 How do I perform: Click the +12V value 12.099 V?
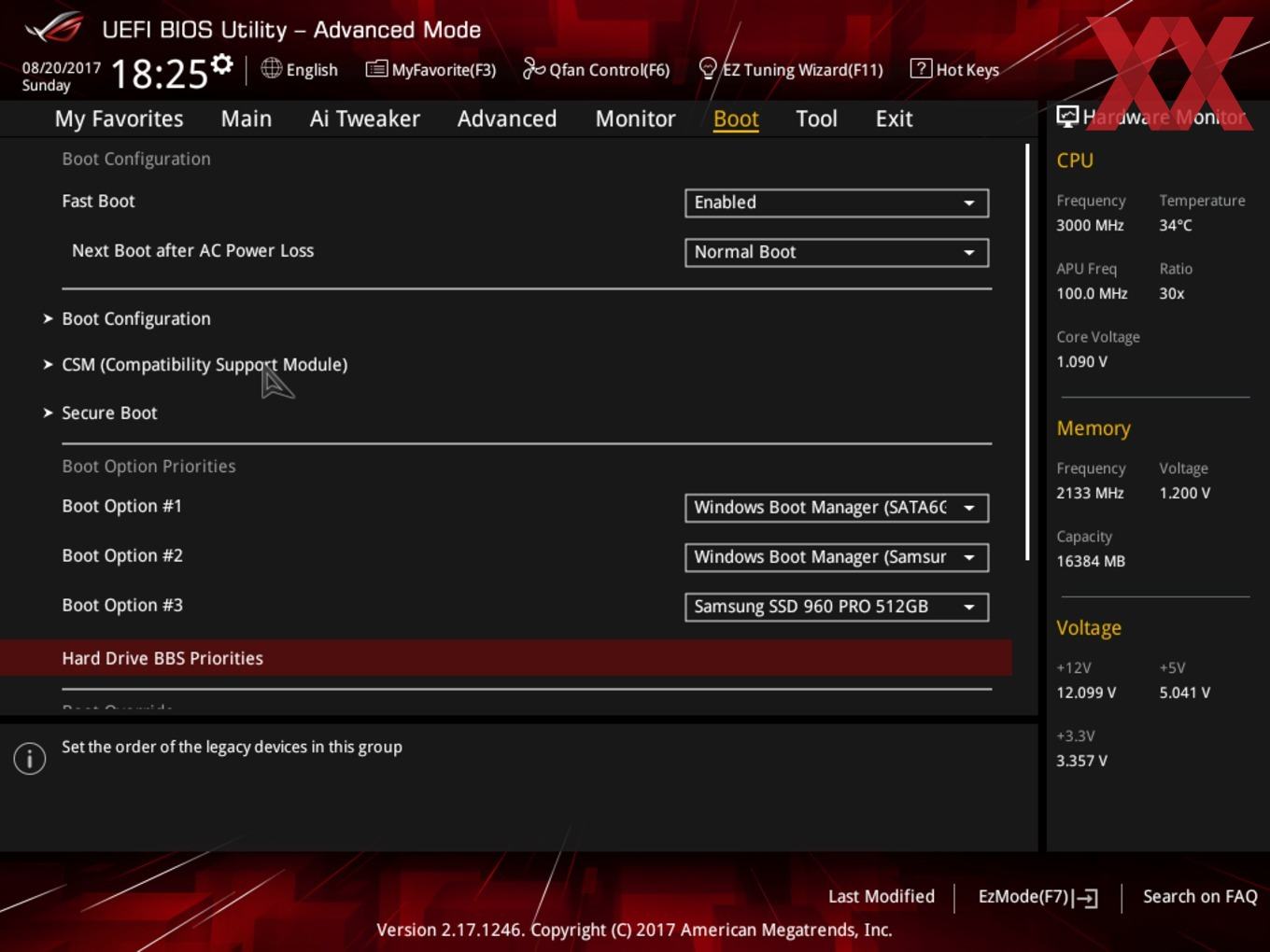click(1086, 693)
